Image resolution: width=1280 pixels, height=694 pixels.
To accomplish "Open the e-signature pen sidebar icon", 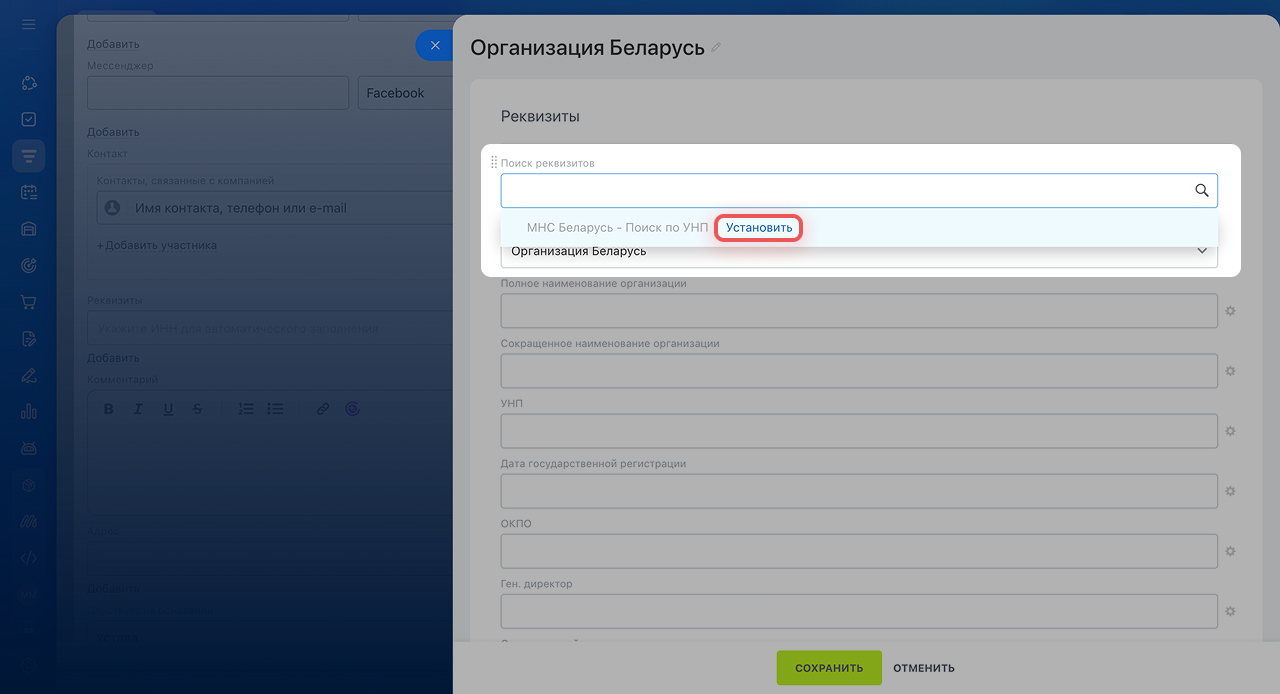I will [28, 375].
